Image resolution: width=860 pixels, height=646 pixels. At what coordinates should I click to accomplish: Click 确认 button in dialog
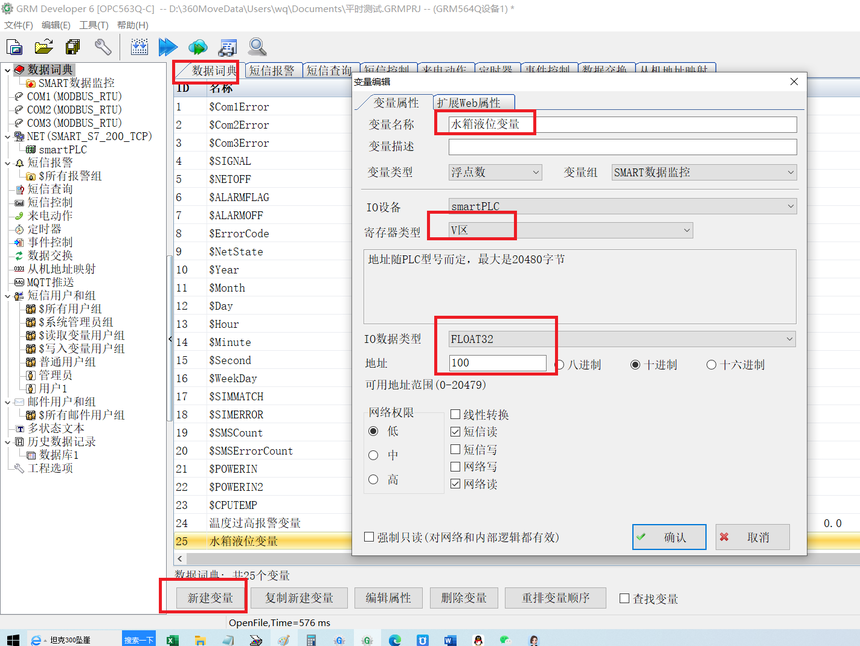tap(669, 537)
